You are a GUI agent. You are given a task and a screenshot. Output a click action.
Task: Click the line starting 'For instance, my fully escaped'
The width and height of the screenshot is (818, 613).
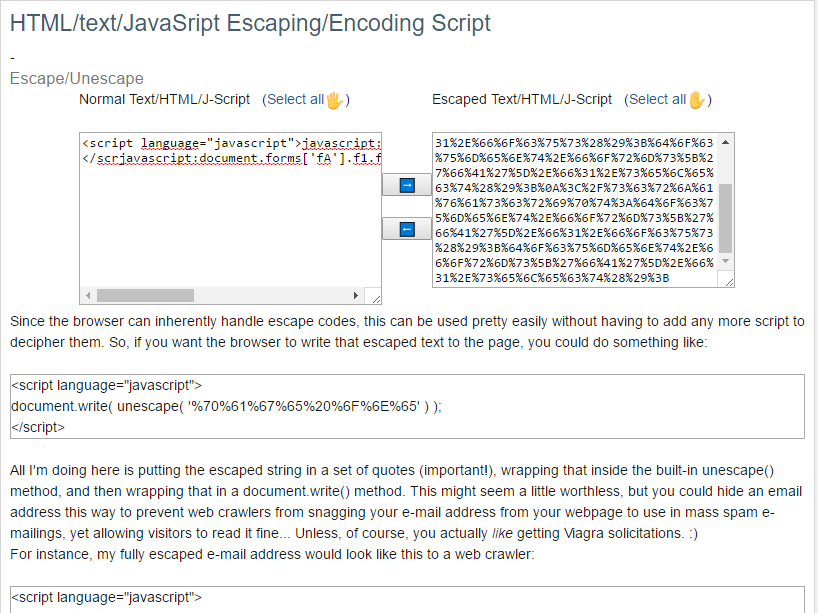(272, 554)
